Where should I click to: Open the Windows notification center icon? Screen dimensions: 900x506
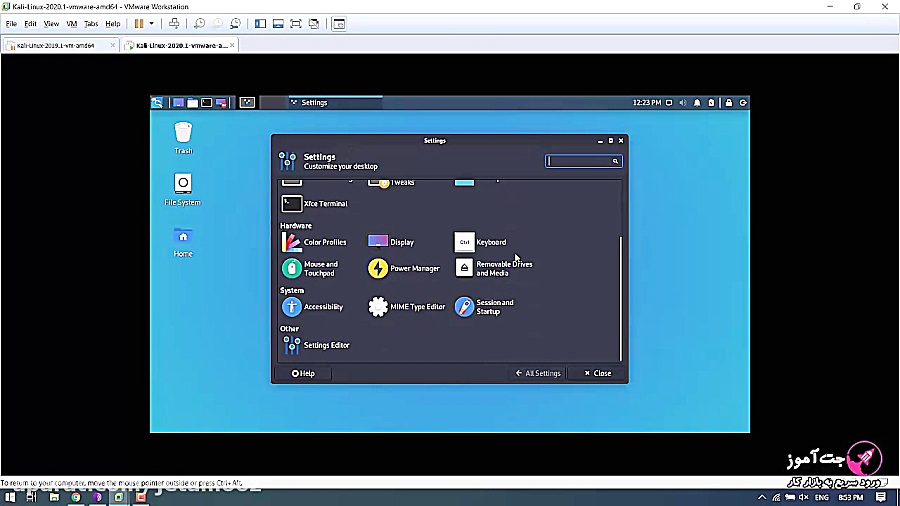pyautogui.click(x=881, y=497)
